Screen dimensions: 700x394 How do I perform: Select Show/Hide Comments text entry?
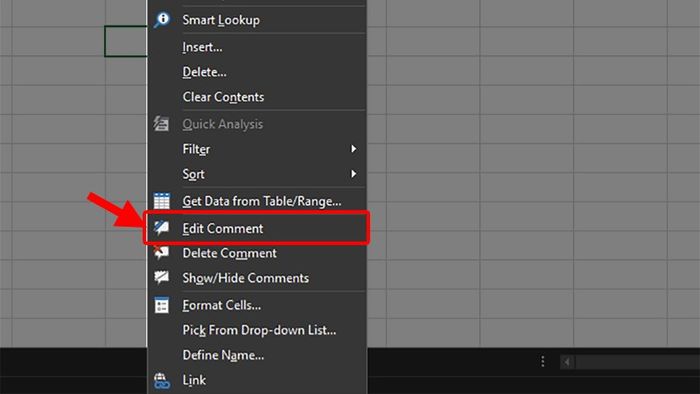(x=246, y=278)
